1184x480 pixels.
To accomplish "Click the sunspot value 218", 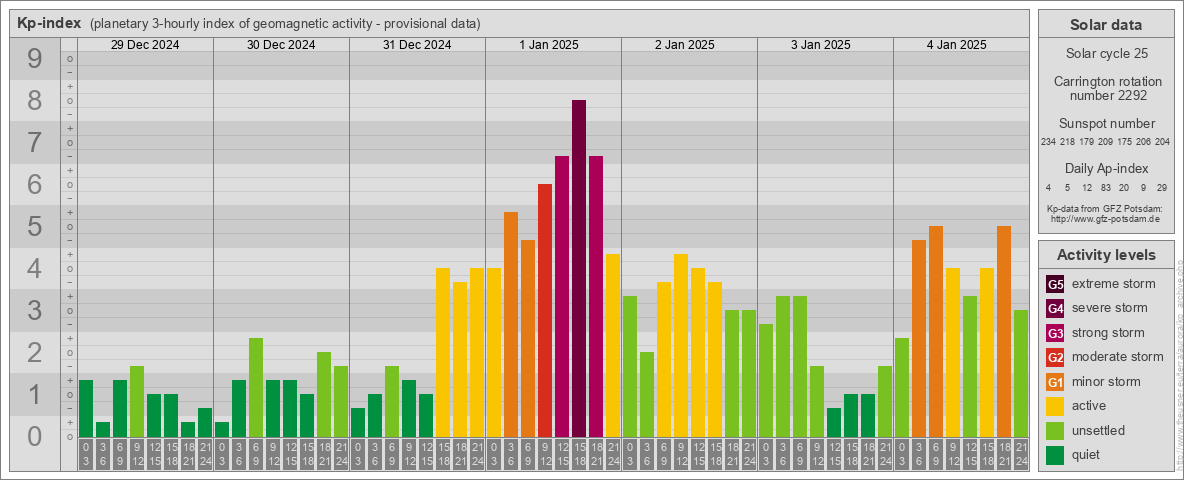I will 1068,142.
